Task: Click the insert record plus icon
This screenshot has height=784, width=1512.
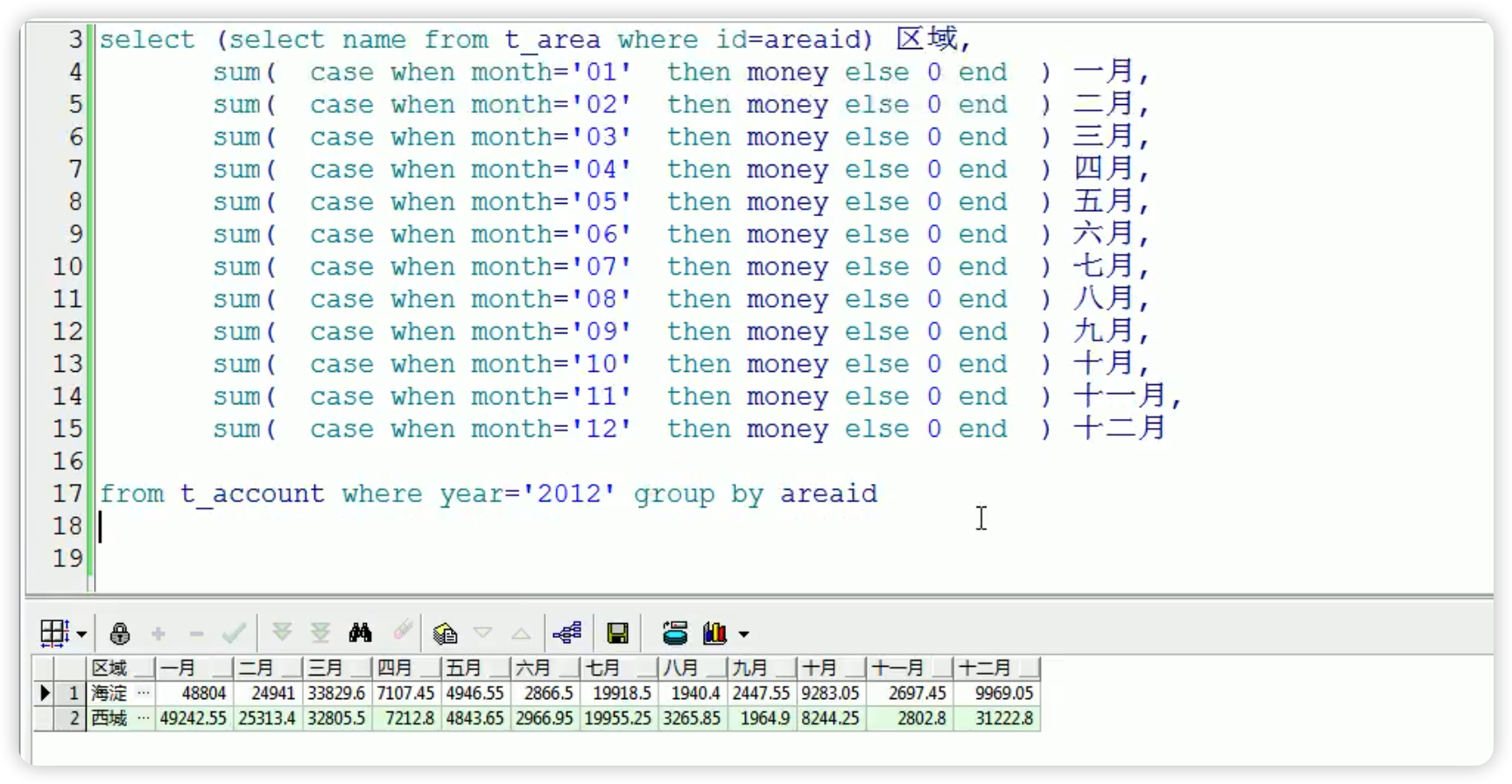Action: tap(158, 633)
